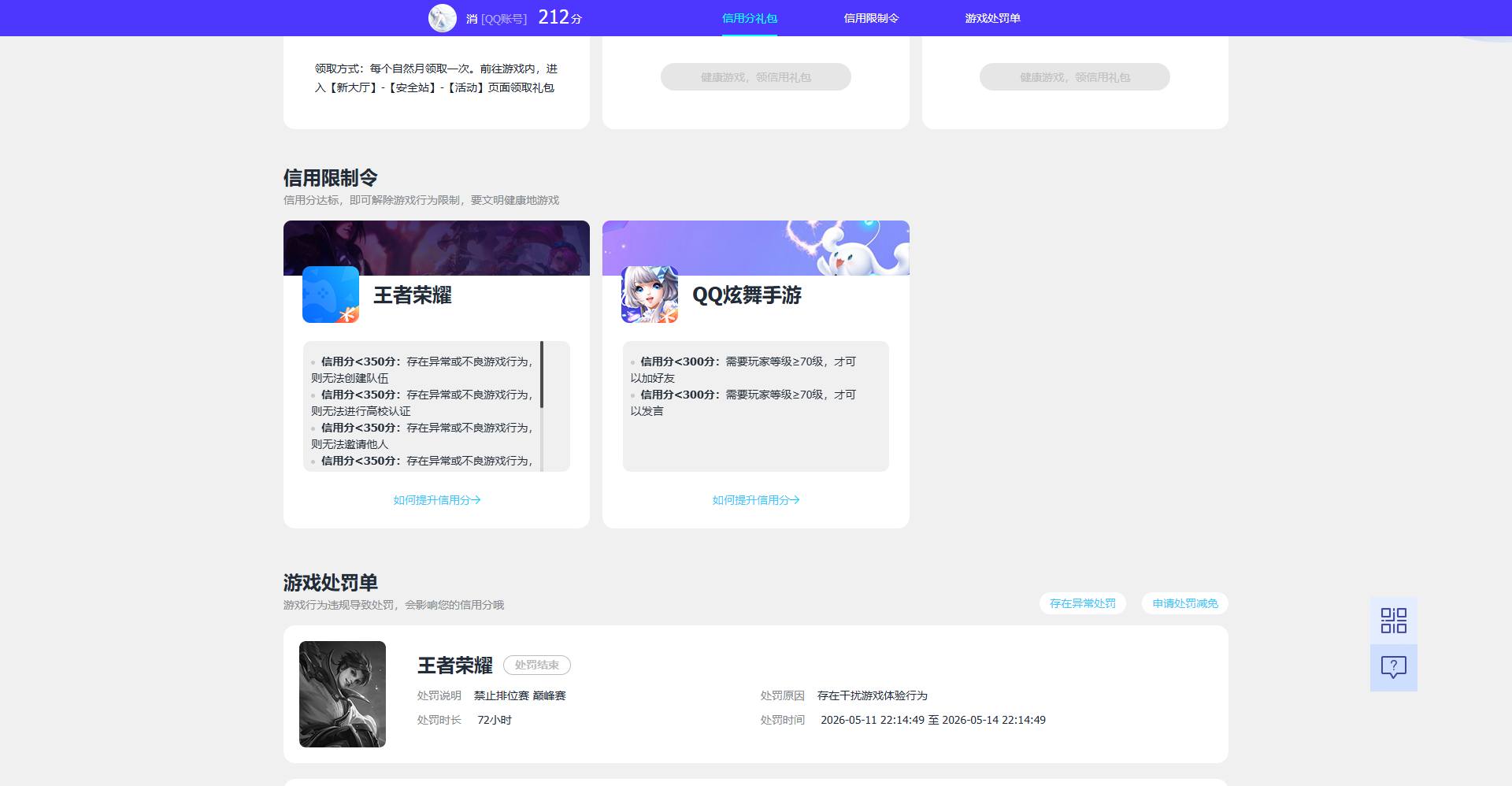
Task: Click 如何提升信用分 link under 王者荣耀
Action: coord(437,500)
